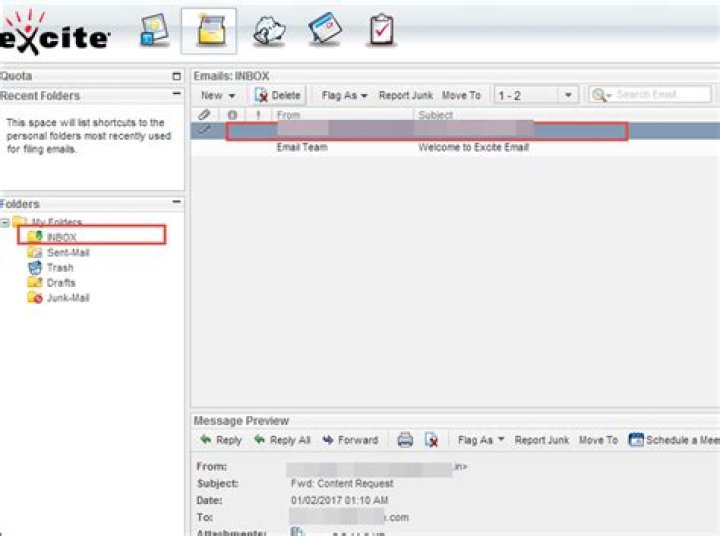Open the Sent-Mail folder
The width and height of the screenshot is (720, 536).
click(67, 253)
